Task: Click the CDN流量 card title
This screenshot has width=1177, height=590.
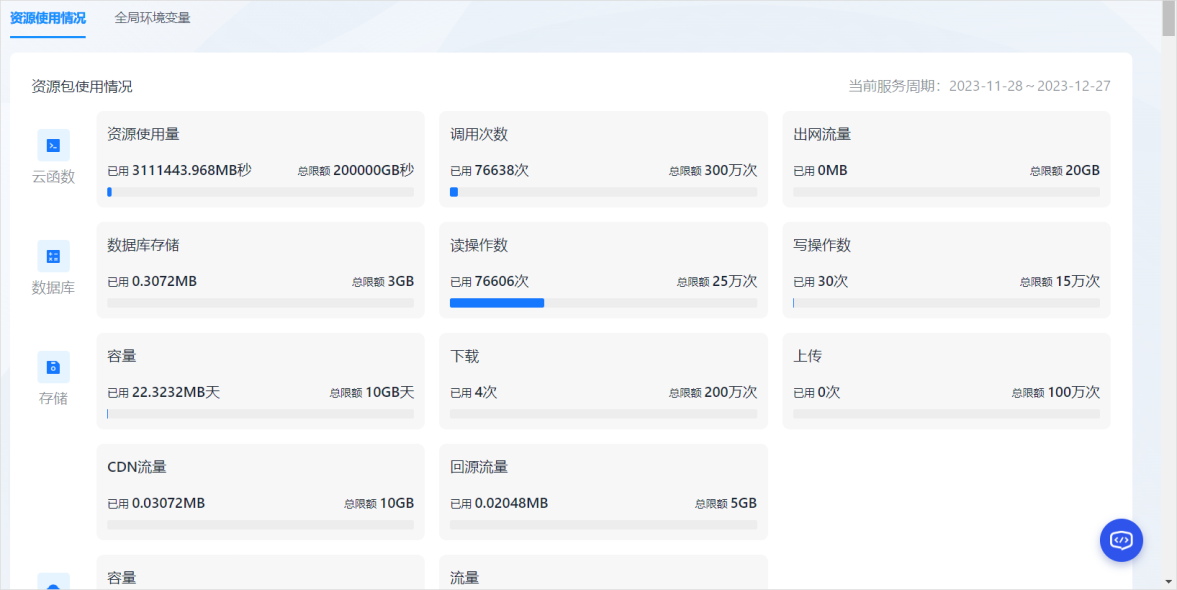Action: [x=137, y=467]
